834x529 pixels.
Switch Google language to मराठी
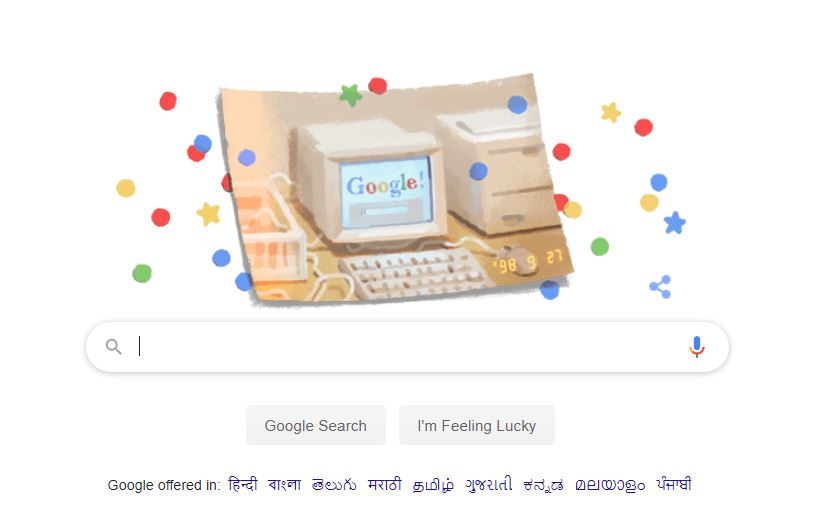coord(385,484)
